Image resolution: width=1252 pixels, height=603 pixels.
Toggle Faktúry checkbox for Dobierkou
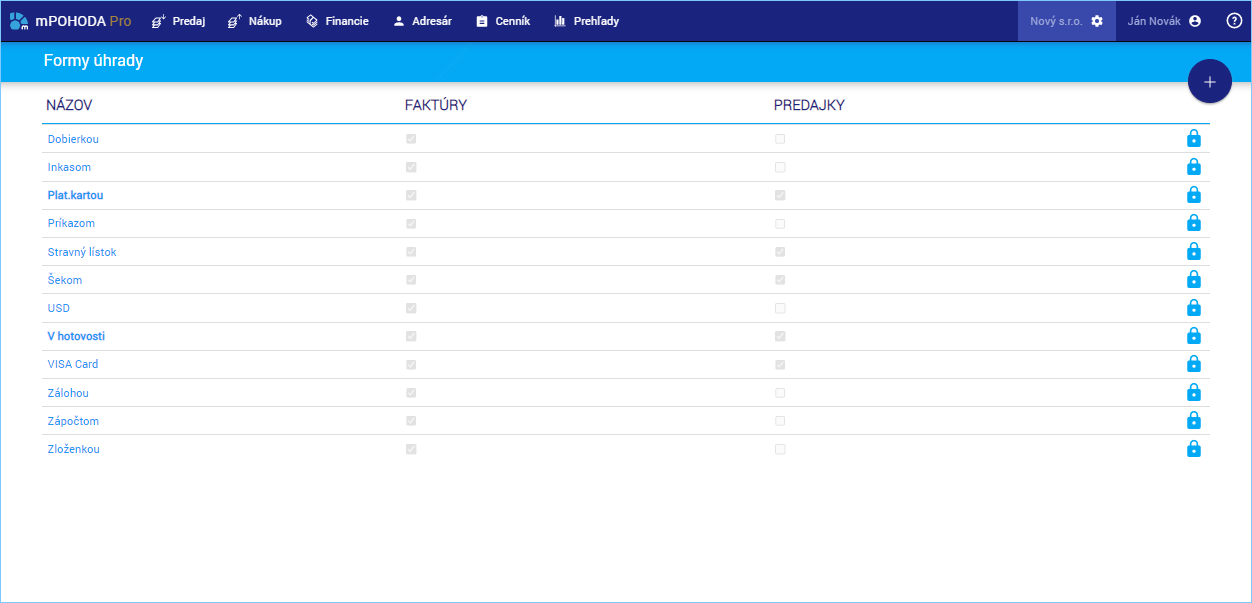tap(411, 139)
